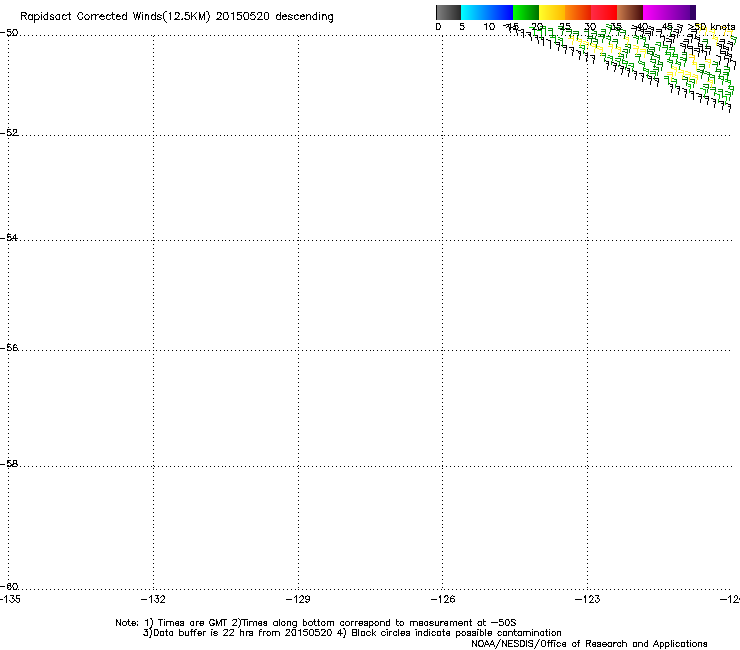Click the note 'Data buffer is 22 hrs'
740x650 pixels.
tap(203, 633)
